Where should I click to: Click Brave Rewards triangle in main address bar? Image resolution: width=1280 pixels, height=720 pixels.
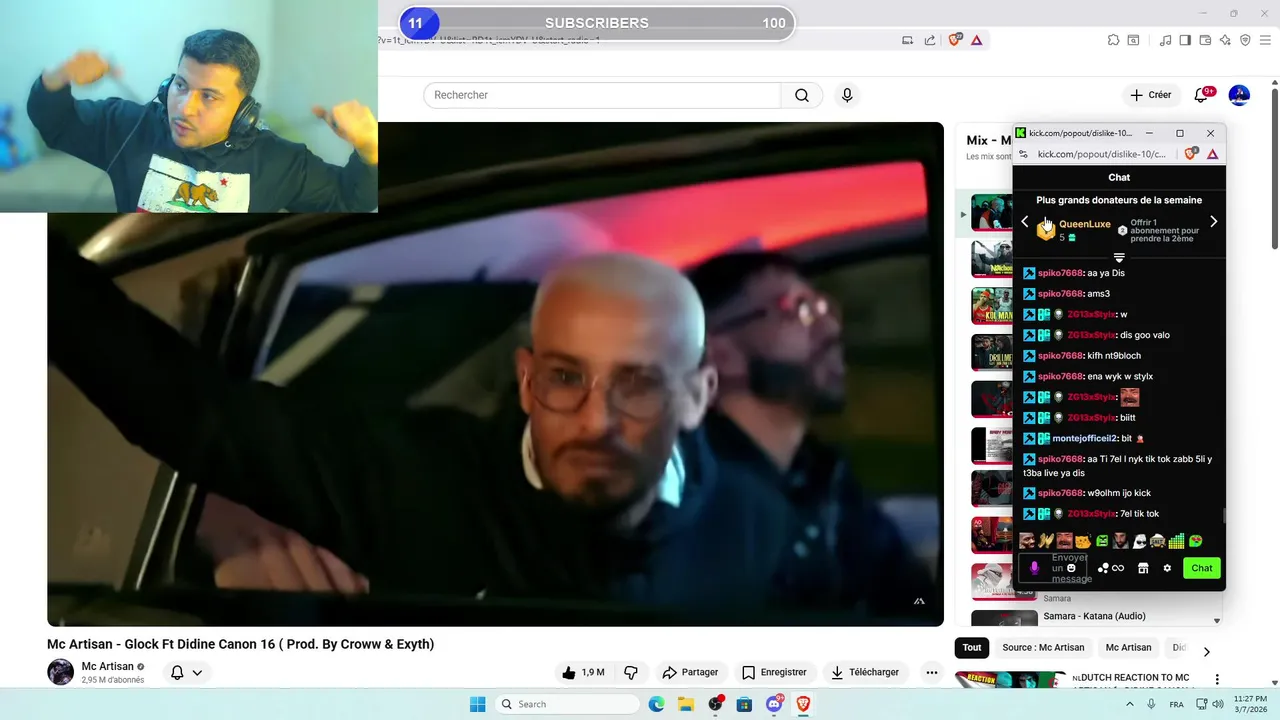[976, 40]
